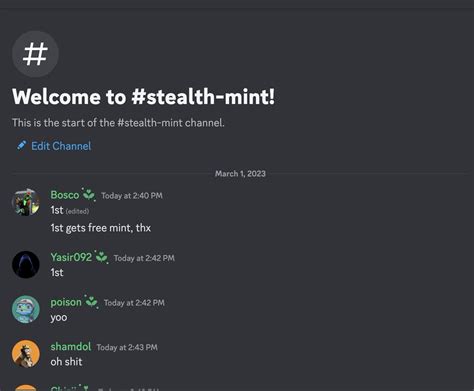Click the '1st gets free mint, thx' message
The height and width of the screenshot is (391, 474).
point(101,228)
